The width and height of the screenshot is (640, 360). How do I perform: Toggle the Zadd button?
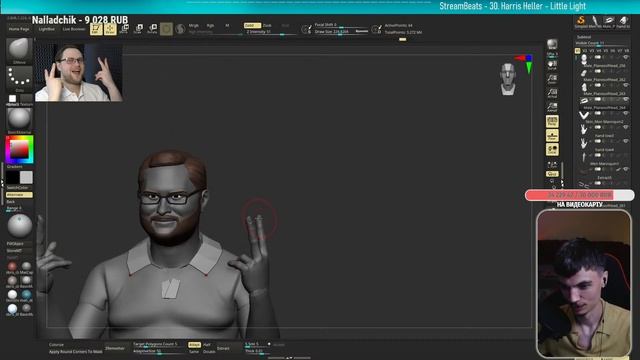(x=252, y=25)
